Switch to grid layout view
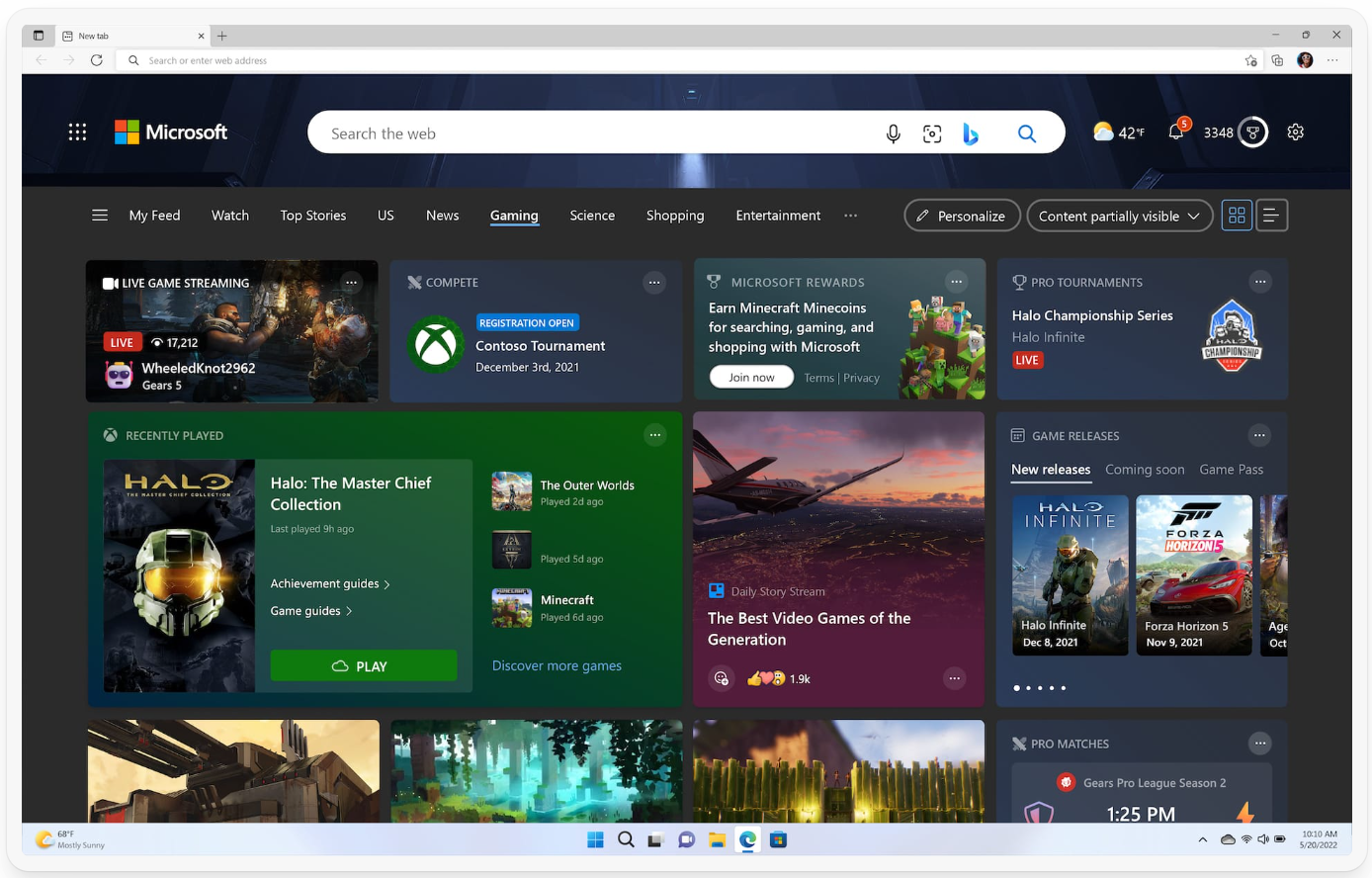The image size is (1372, 878). click(1237, 215)
